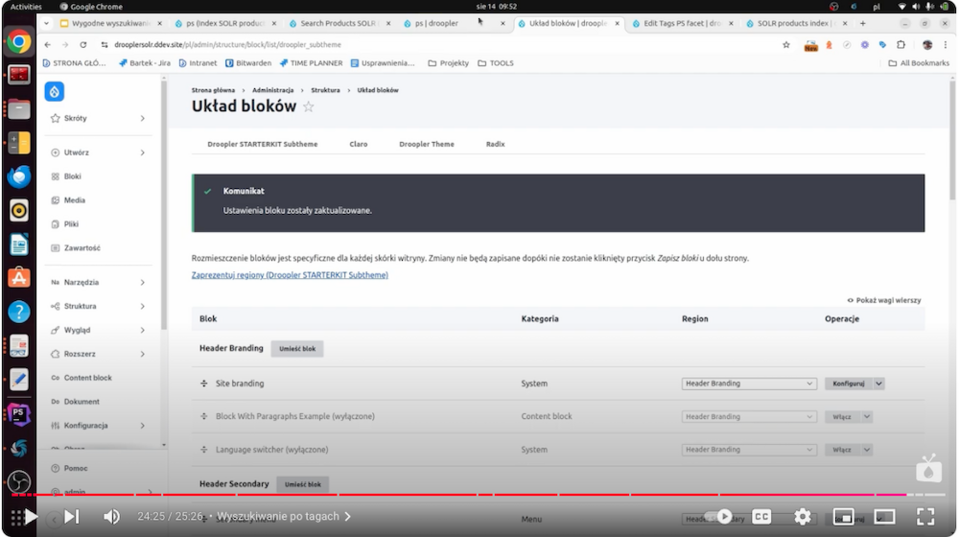The height and width of the screenshot is (537, 959).
Task: Open Content block sidebar item
Action: (81, 378)
